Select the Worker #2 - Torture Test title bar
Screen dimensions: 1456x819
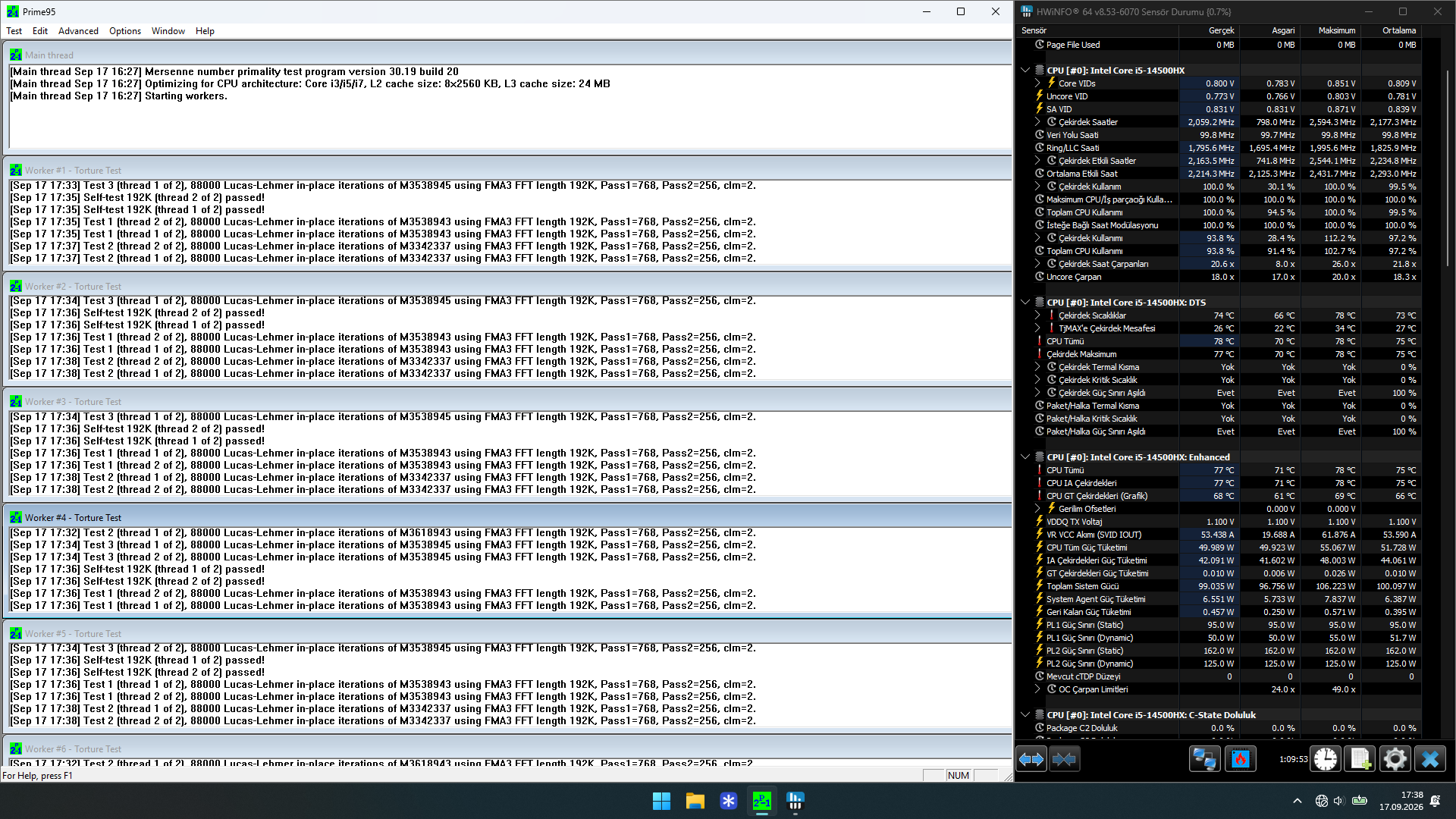point(508,287)
